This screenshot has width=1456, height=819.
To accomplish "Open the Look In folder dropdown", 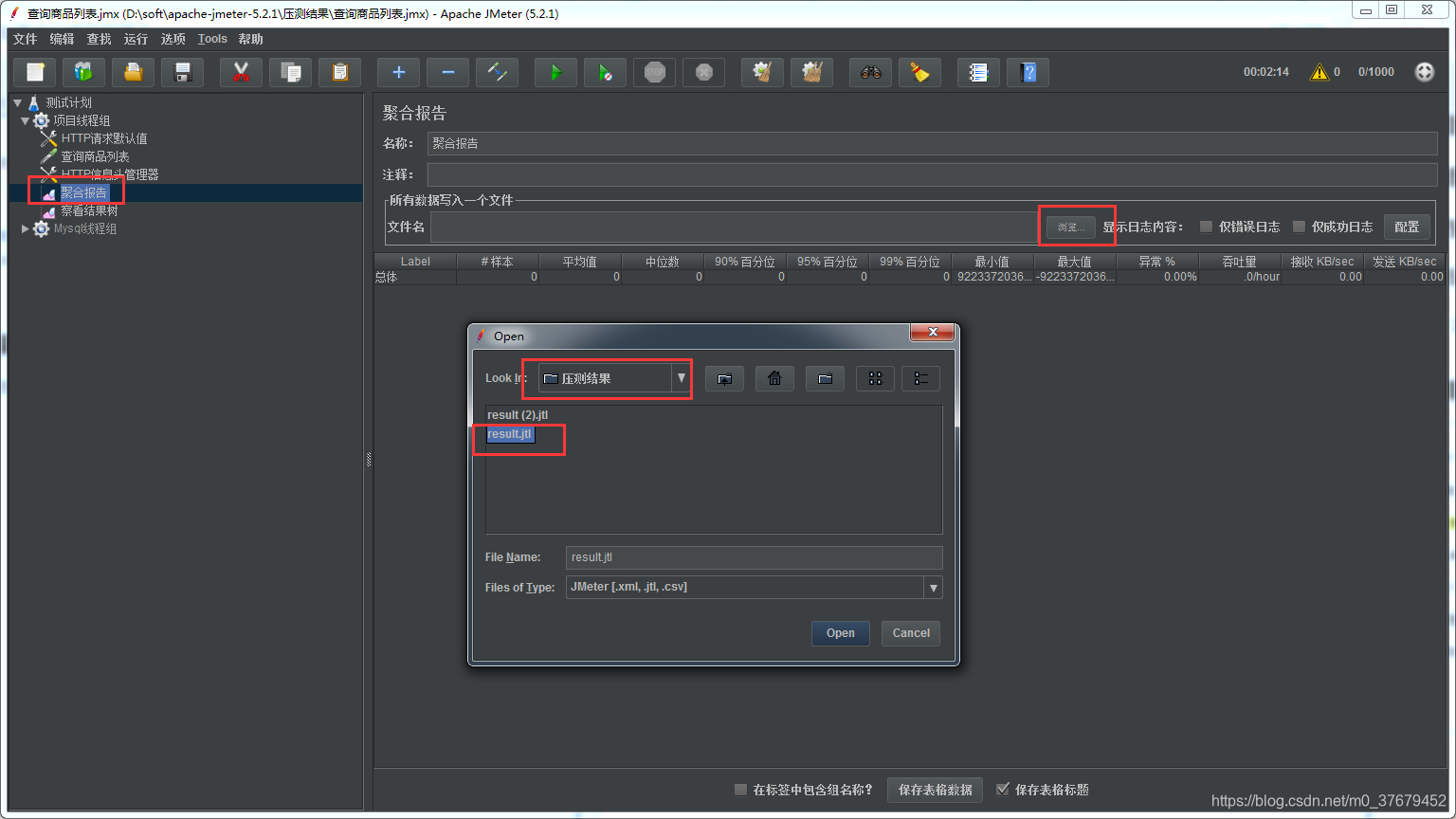I will click(x=681, y=378).
